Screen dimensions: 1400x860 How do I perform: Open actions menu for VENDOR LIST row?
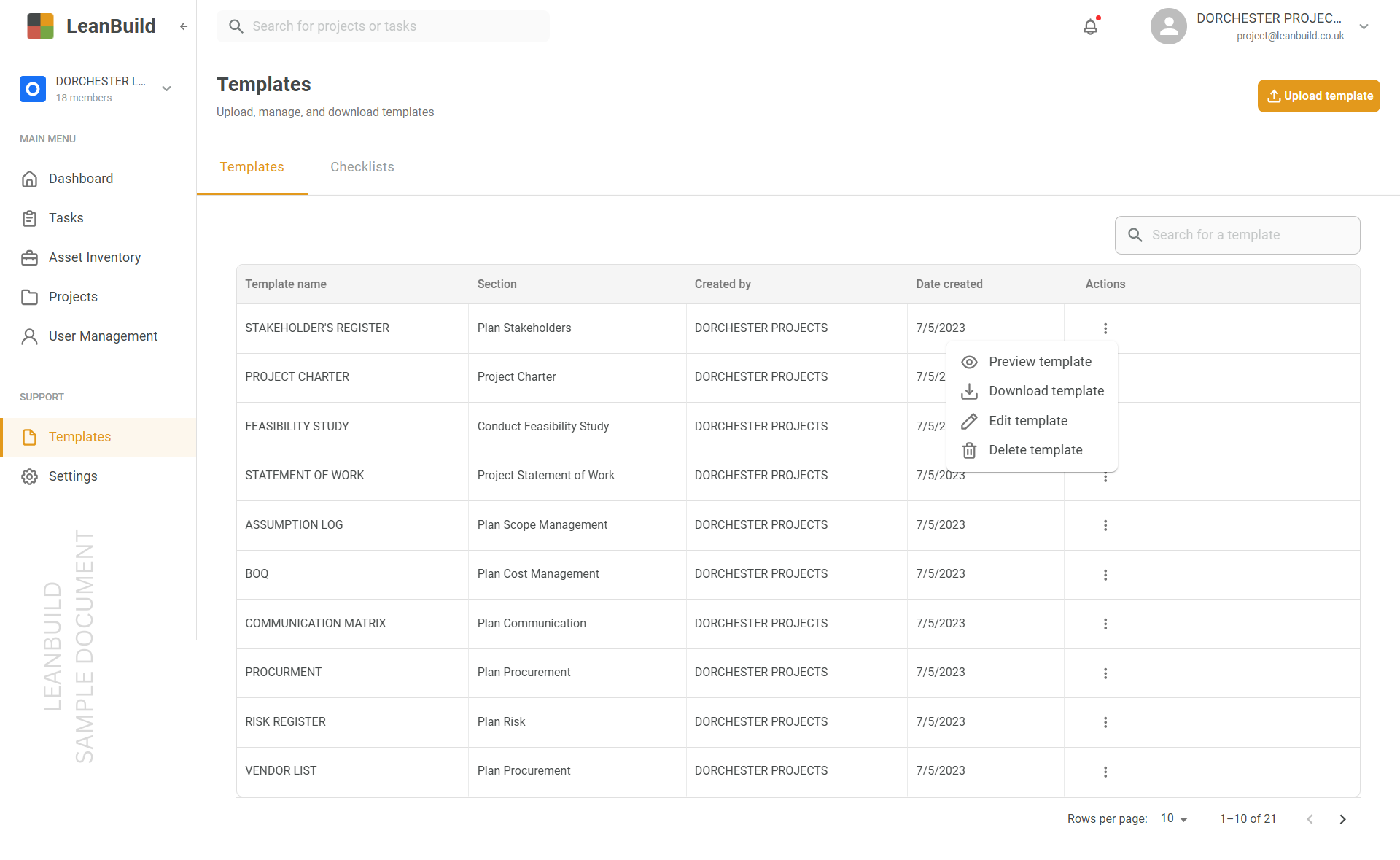point(1105,772)
